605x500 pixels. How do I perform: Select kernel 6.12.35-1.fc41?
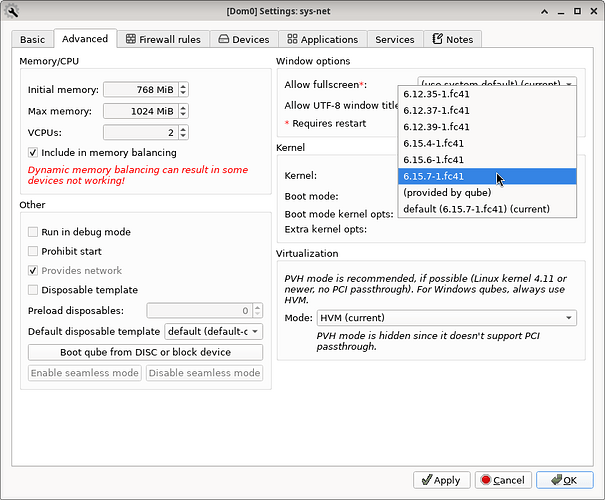tap(487, 94)
